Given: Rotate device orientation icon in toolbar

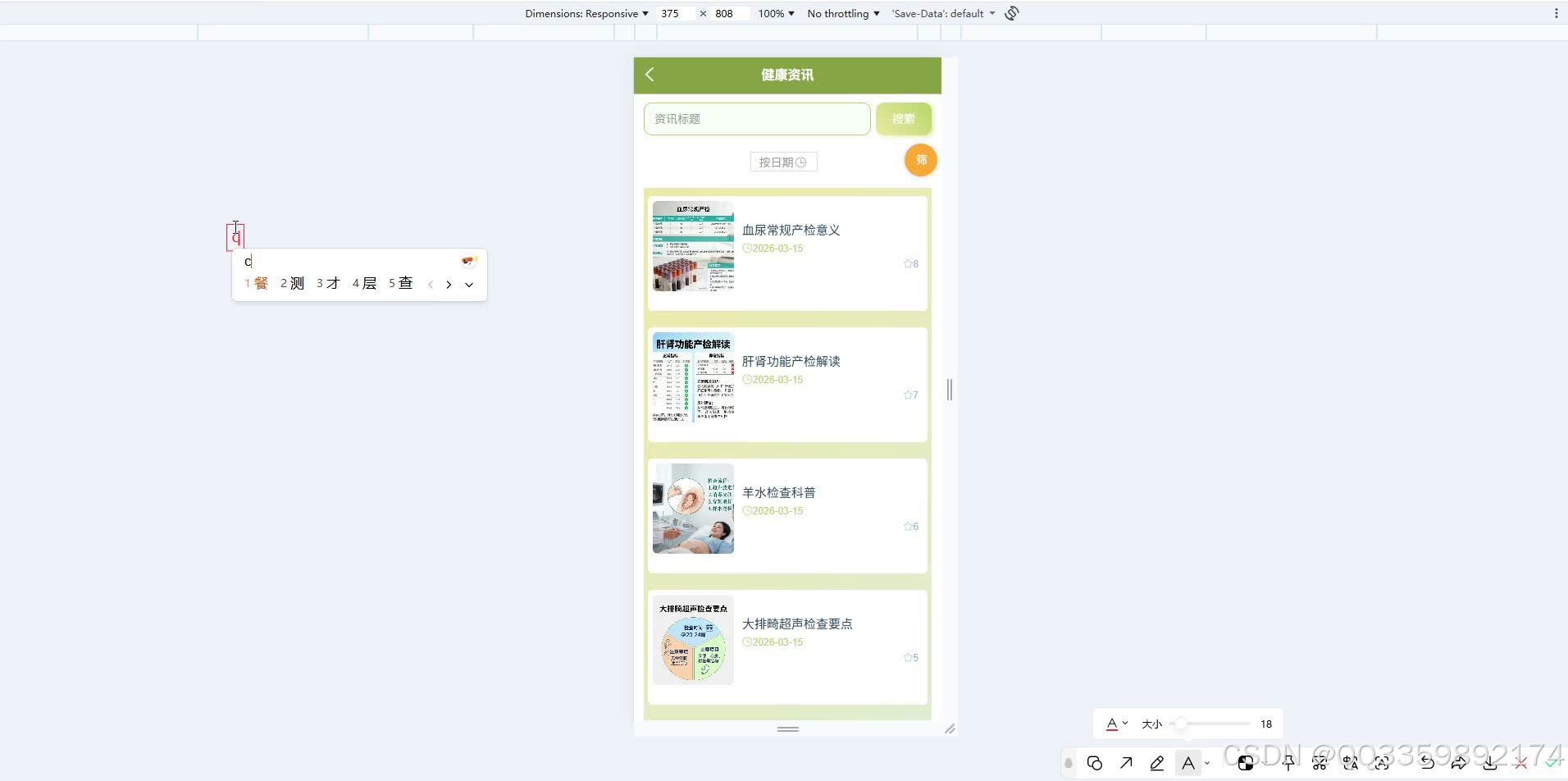Looking at the screenshot, I should coord(1012,13).
